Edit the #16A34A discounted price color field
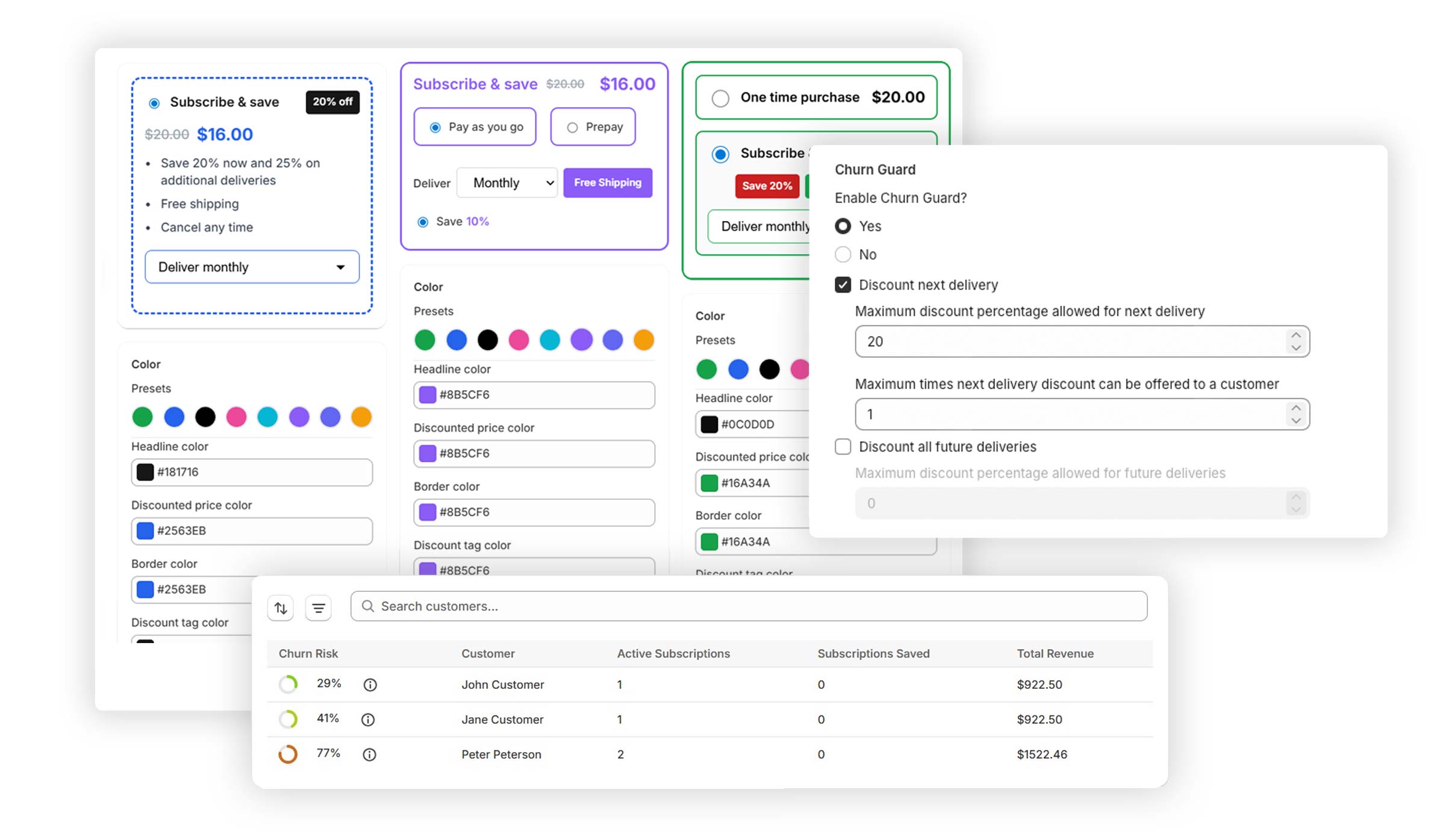Image resolution: width=1443 pixels, height=840 pixels. pyautogui.click(x=753, y=483)
